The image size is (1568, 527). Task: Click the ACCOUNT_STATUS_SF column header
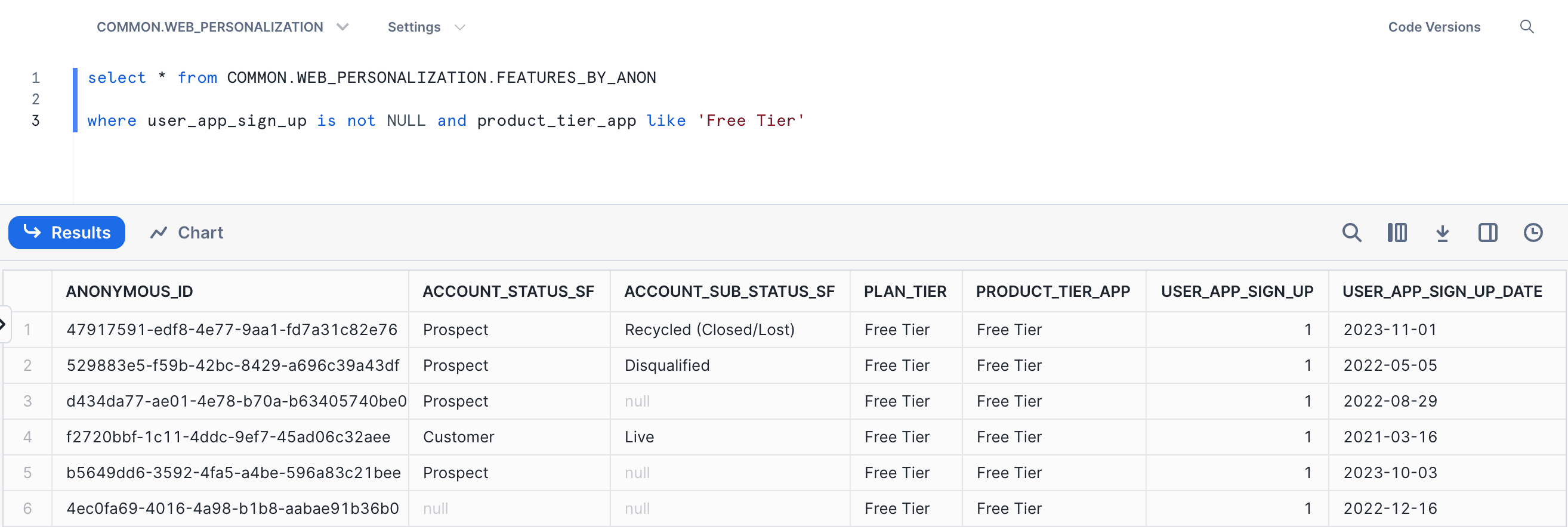coord(508,292)
